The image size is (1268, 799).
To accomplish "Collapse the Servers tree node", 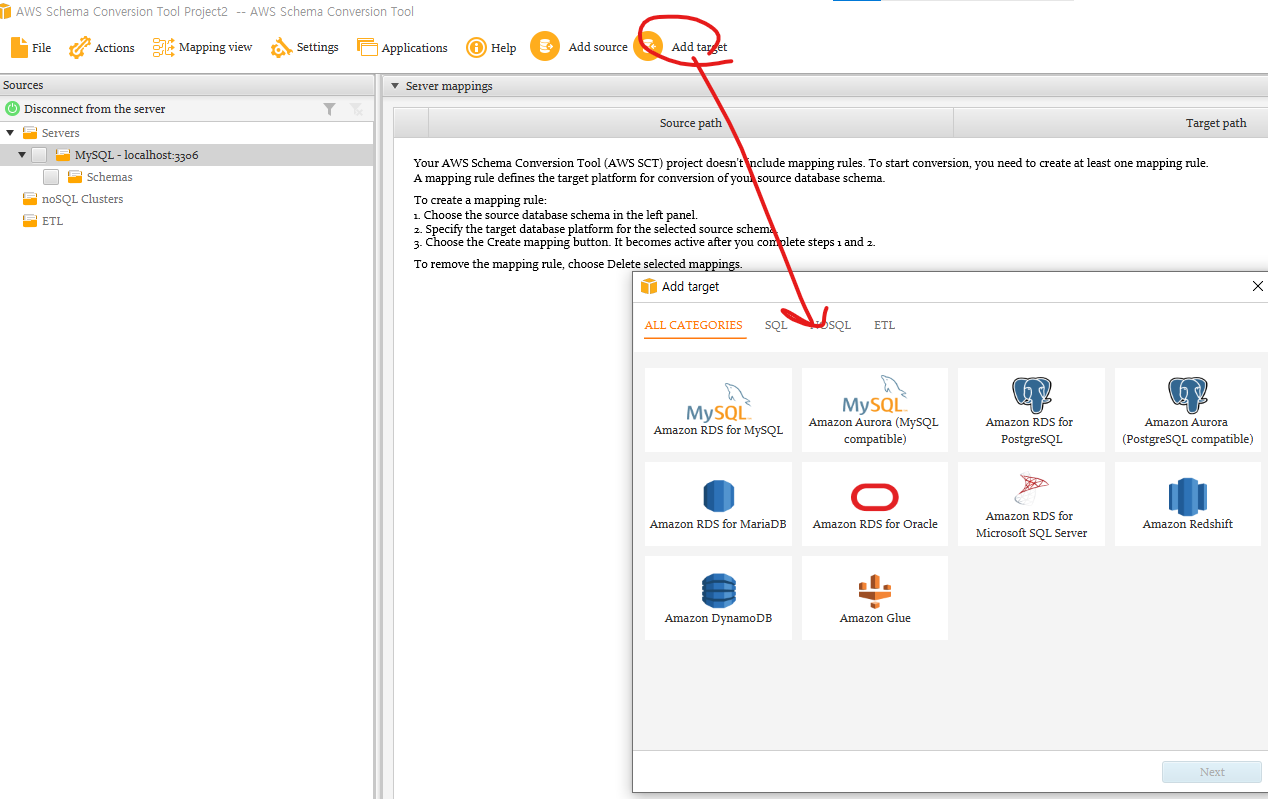I will tap(10, 132).
